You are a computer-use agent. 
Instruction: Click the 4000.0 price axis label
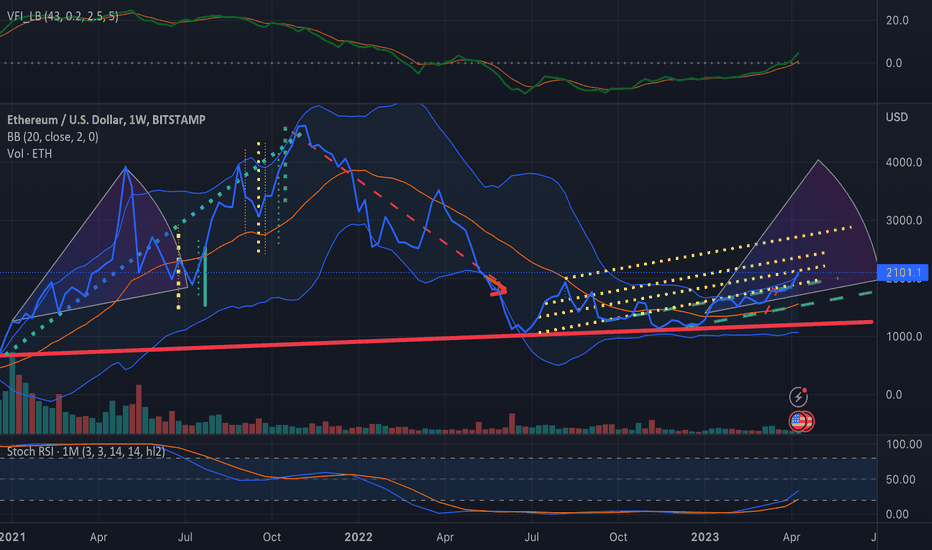903,162
